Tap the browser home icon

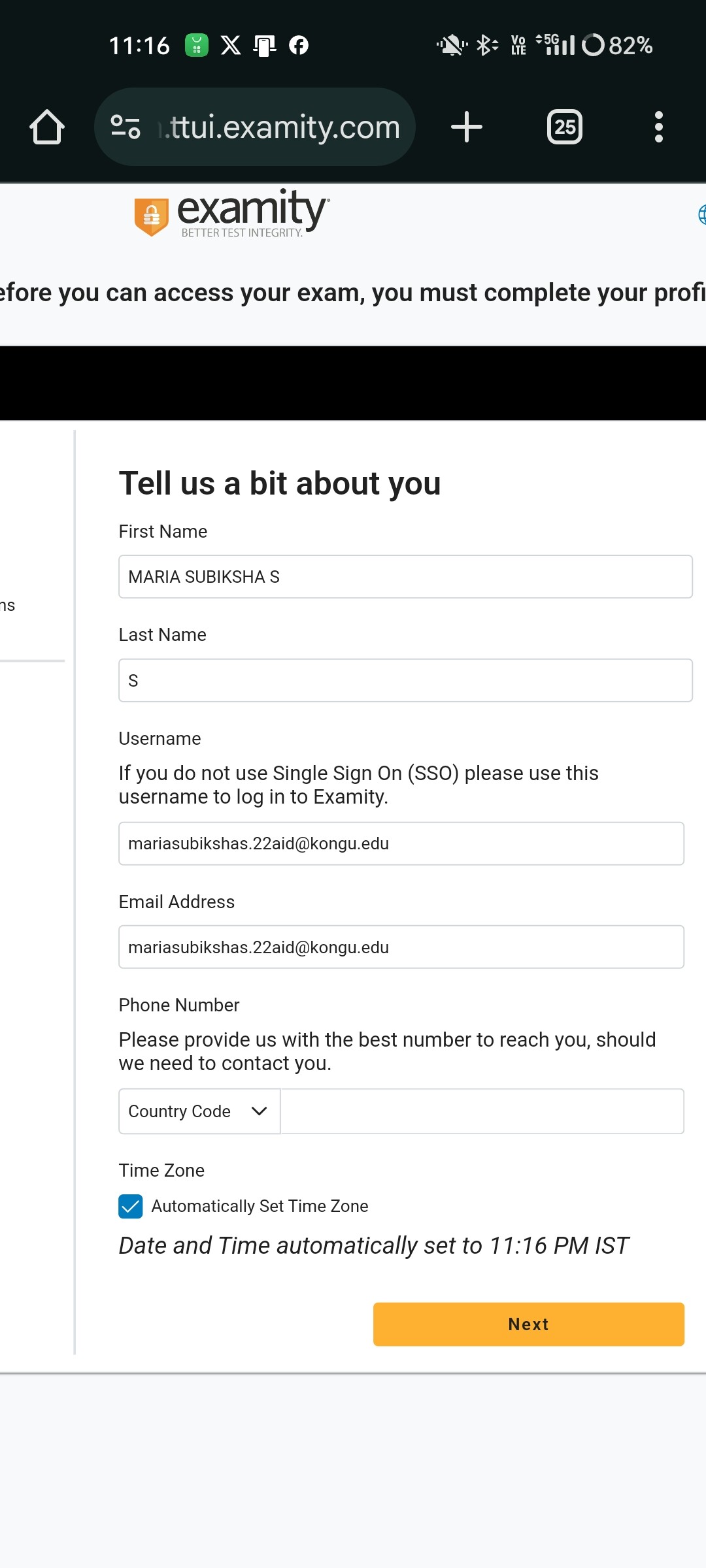coord(47,127)
